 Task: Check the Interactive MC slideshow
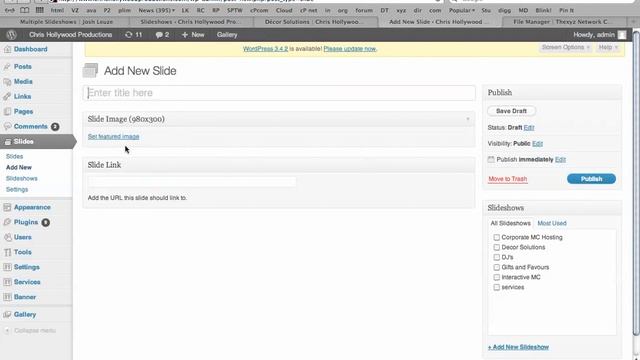(x=496, y=277)
